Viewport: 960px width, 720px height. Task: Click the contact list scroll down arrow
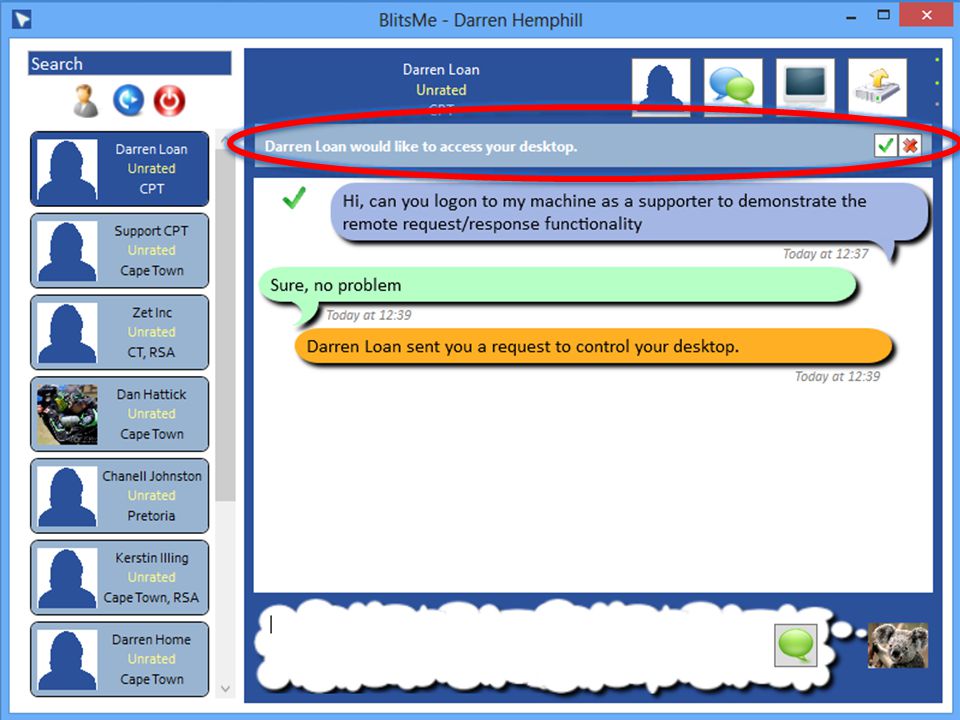tap(225, 689)
